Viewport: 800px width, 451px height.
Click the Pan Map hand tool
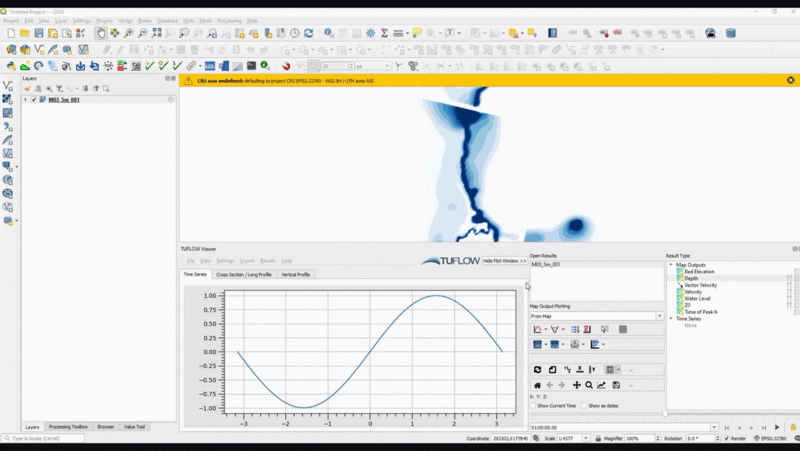(x=101, y=33)
